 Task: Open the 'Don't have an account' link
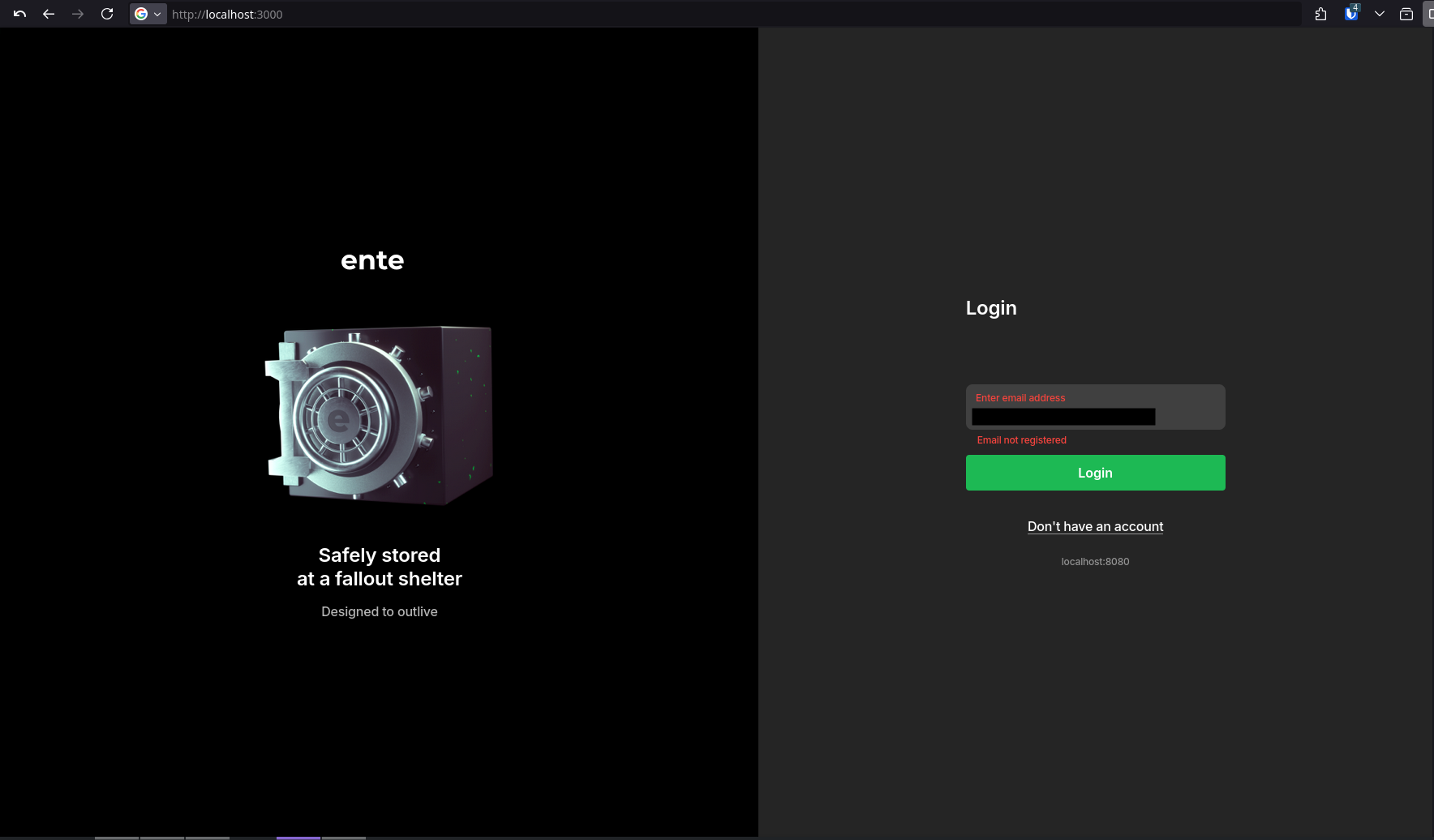coord(1095,526)
